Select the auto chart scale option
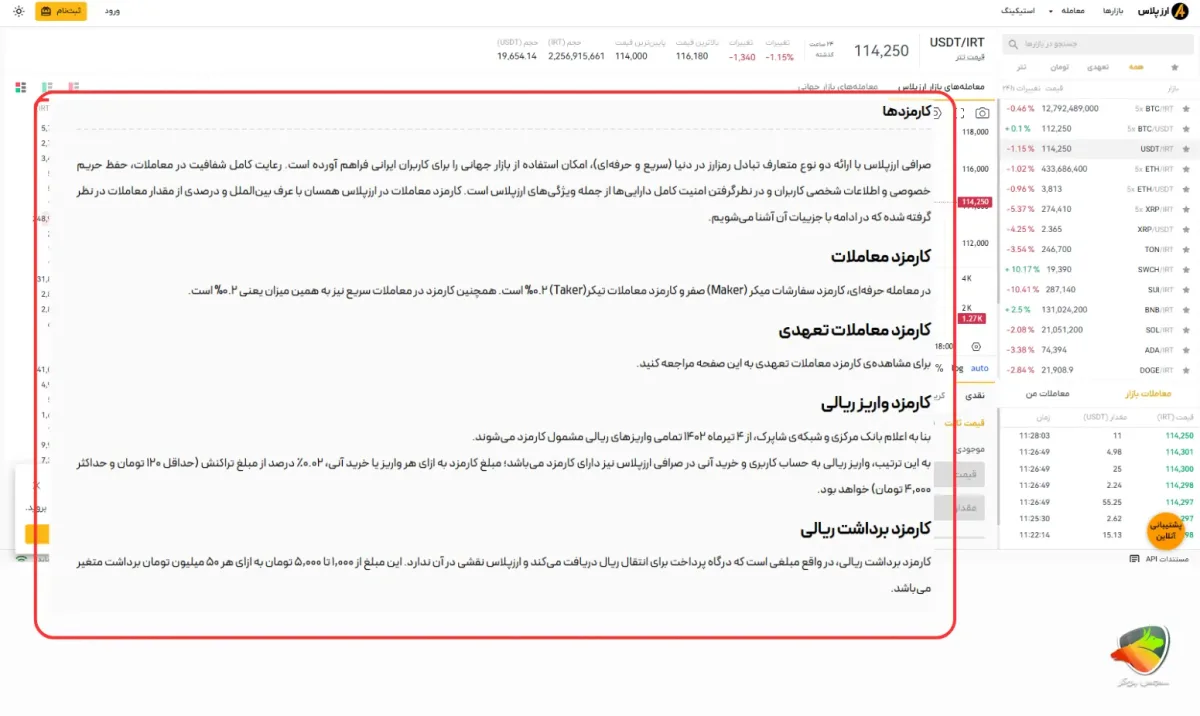Screen dimensions: 1200x716 [x=980, y=369]
